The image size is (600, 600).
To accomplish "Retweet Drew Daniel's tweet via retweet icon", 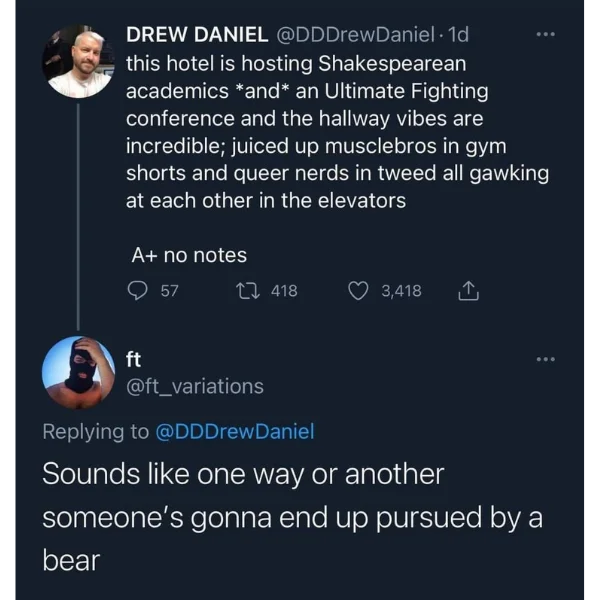I will pyautogui.click(x=248, y=290).
